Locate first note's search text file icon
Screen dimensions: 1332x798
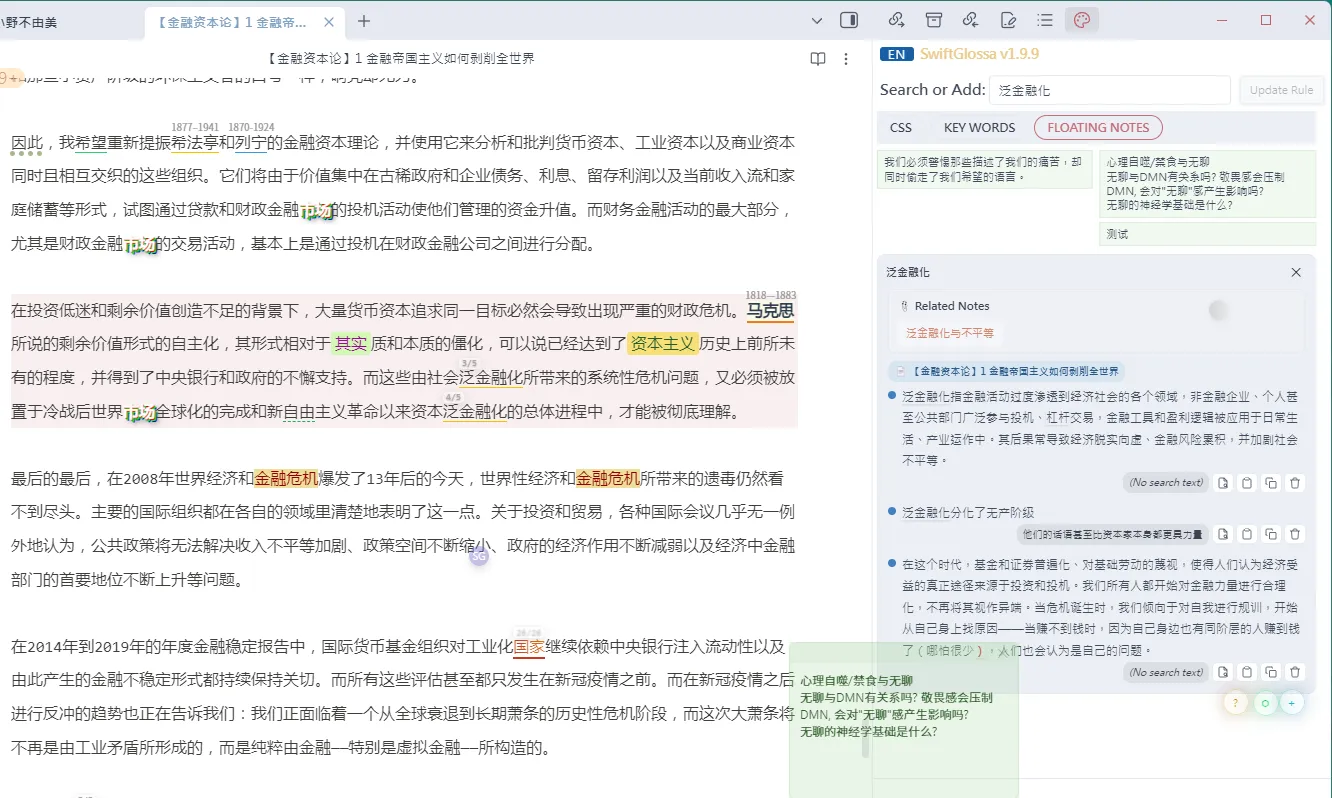tap(1222, 483)
